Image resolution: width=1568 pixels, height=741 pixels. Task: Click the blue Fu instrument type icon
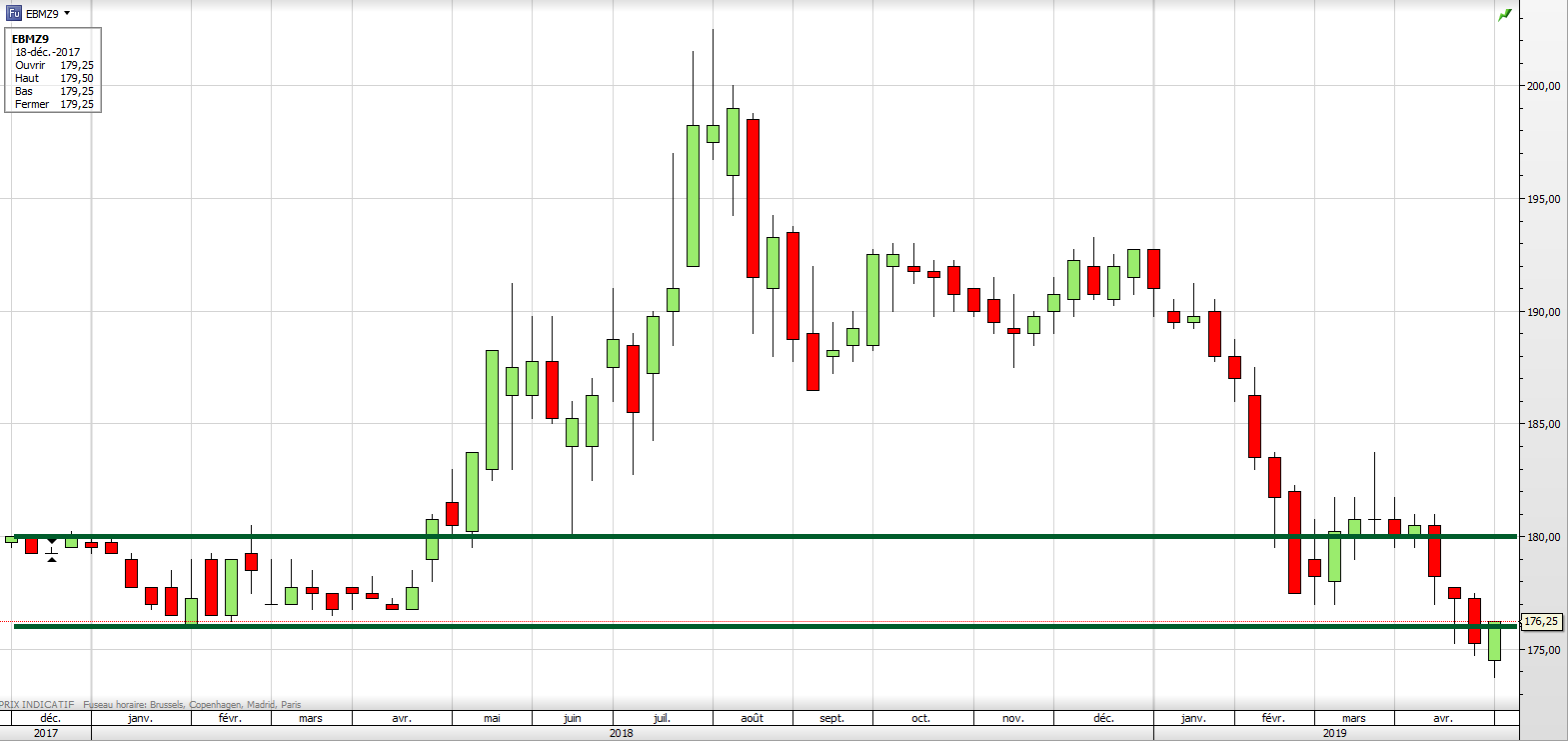[14, 13]
